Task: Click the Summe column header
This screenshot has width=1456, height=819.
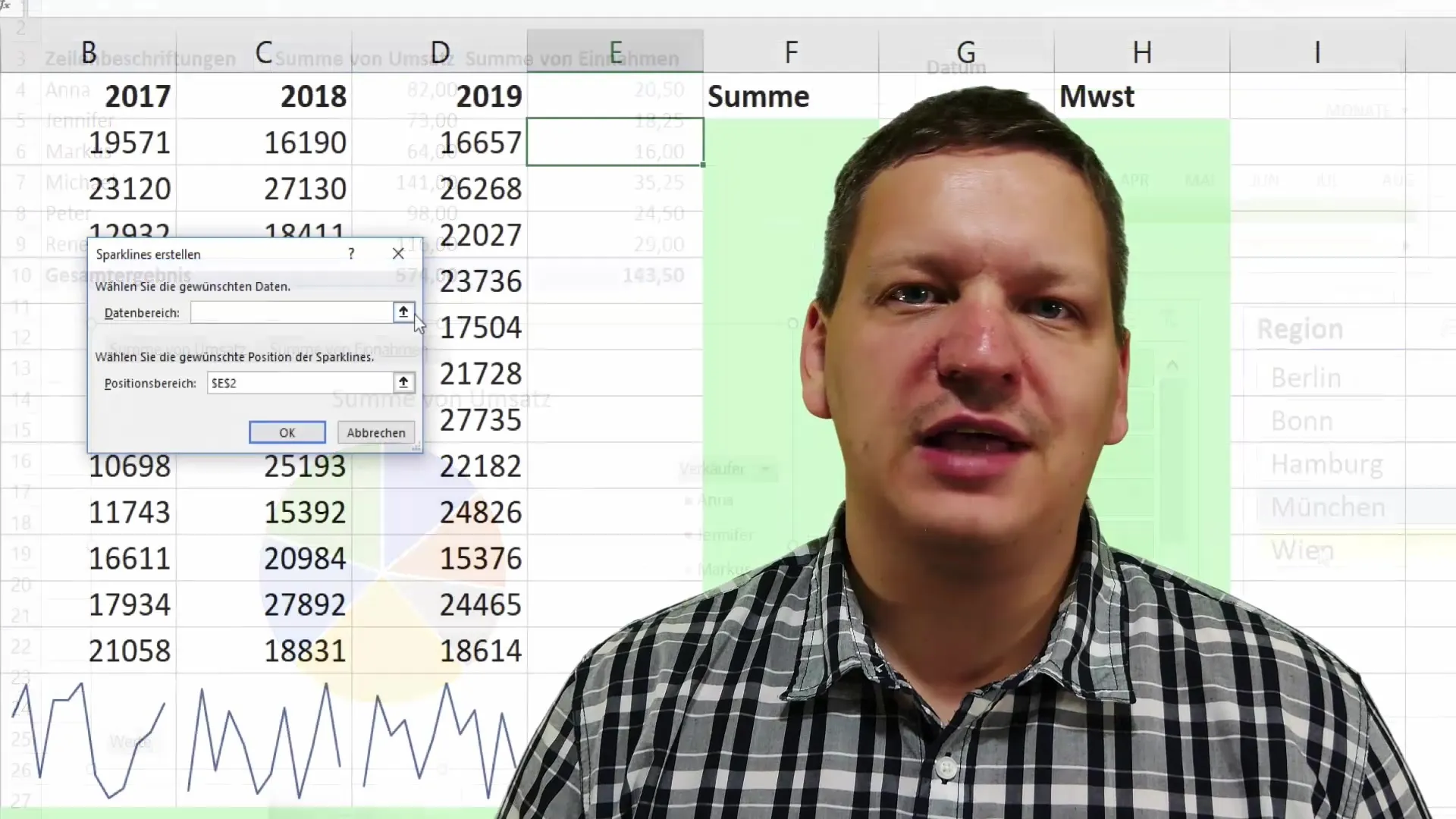Action: [758, 96]
